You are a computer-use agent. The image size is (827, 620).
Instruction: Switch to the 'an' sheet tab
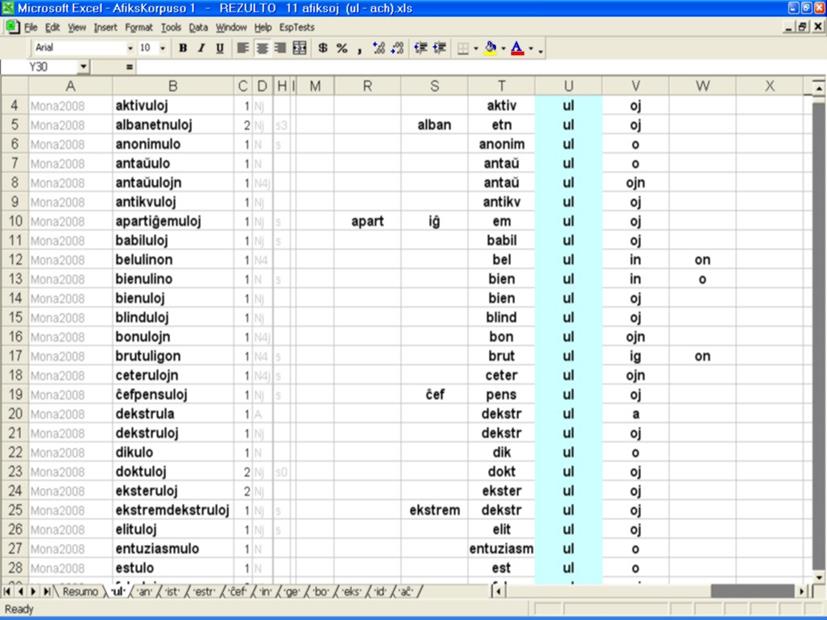(x=144, y=592)
